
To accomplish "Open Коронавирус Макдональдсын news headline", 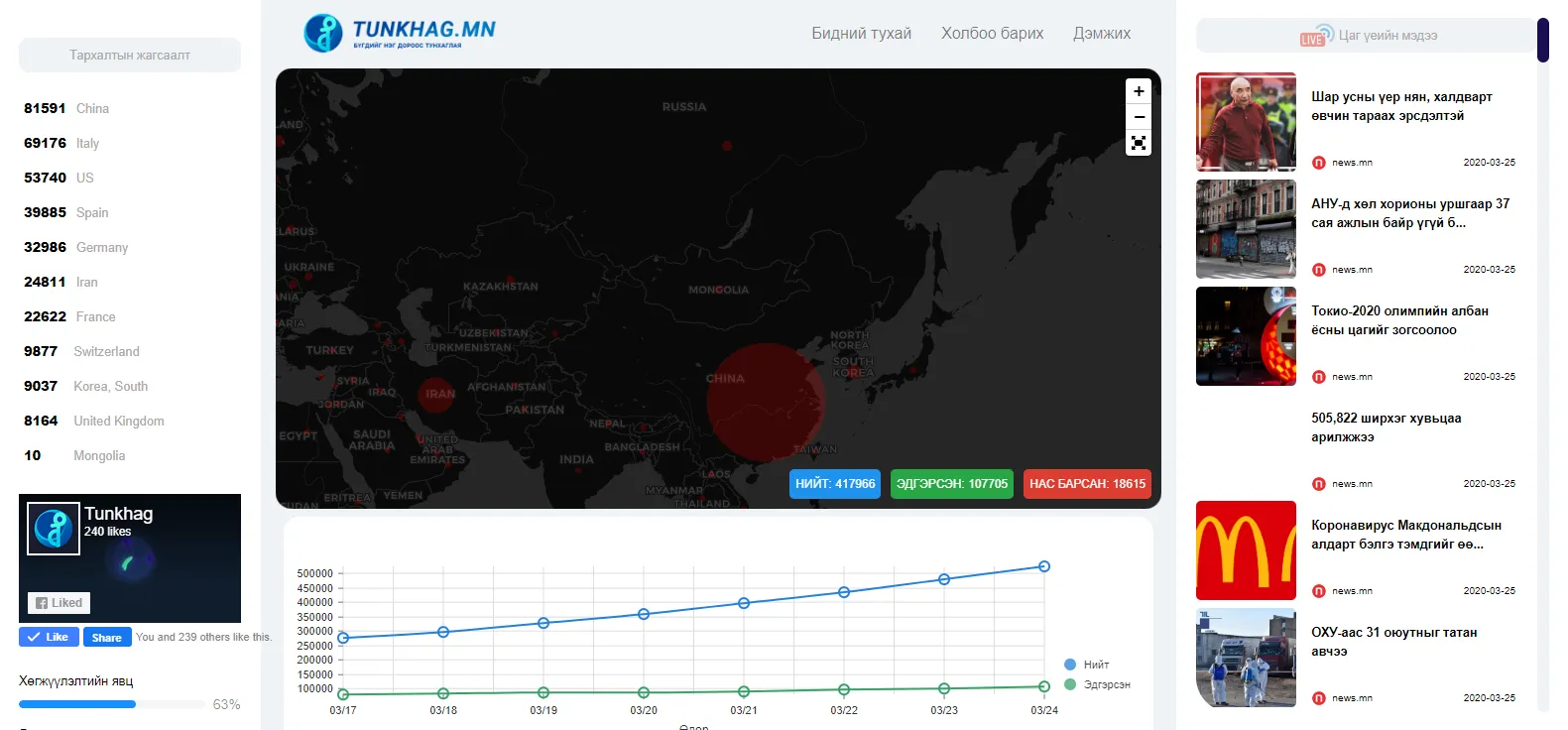I will (1406, 535).
